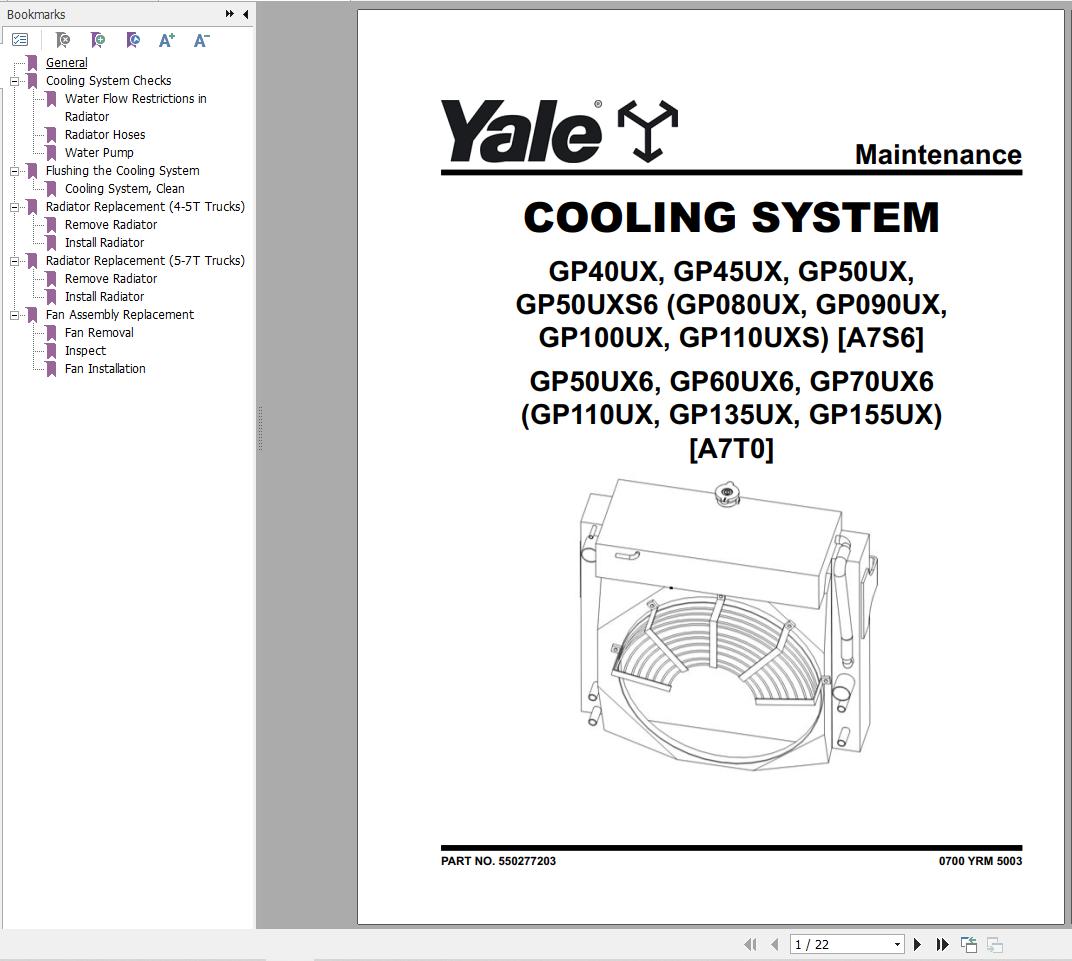Select Radiator Replacement (4-5T Trucks) bookmark
The height and width of the screenshot is (961, 1072).
(x=145, y=206)
